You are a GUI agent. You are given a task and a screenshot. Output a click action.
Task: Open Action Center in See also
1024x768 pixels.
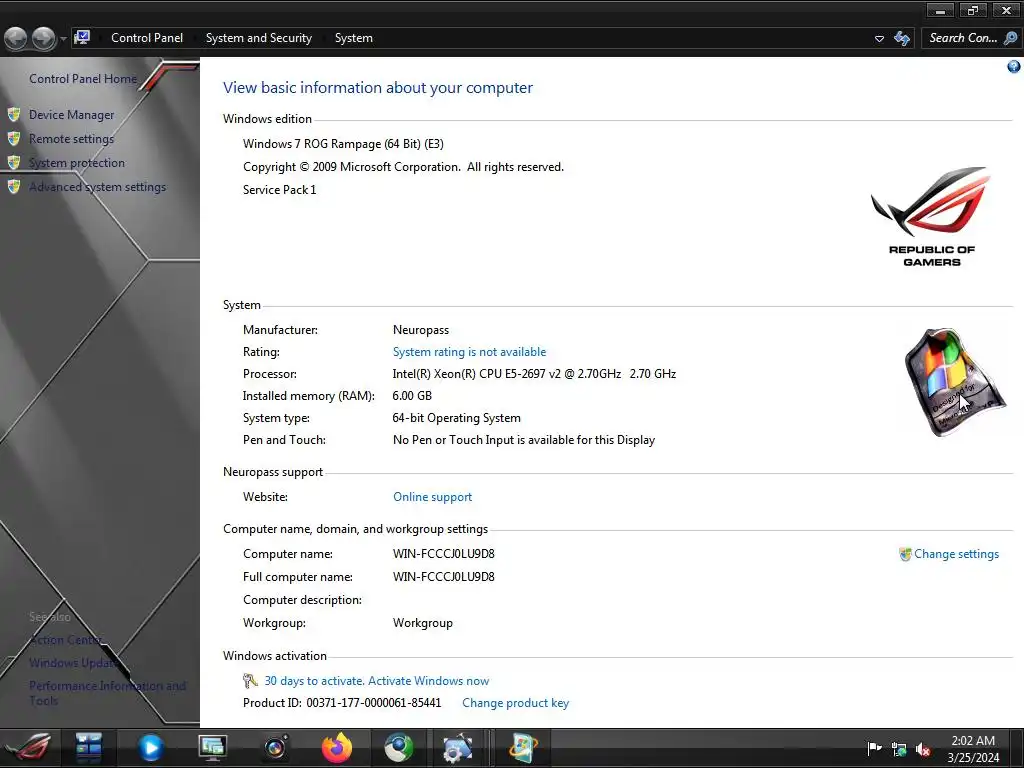point(65,640)
